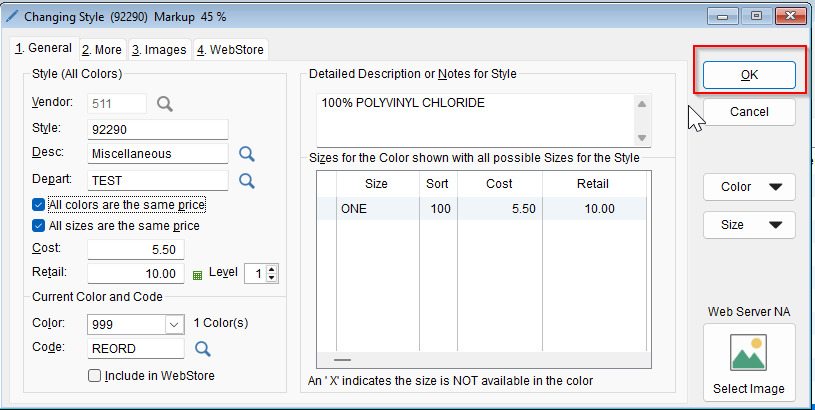Open the Desc lookup magnifier icon
This screenshot has width=815, height=410.
(x=246, y=154)
